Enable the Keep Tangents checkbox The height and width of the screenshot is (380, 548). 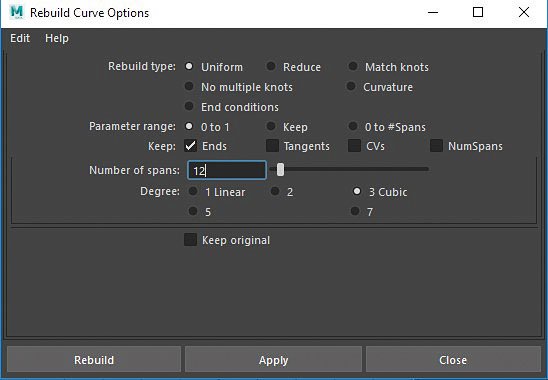(x=272, y=146)
